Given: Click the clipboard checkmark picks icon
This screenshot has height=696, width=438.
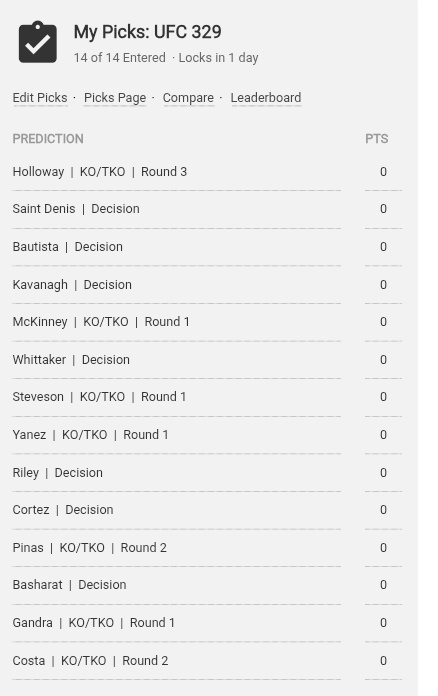Looking at the screenshot, I should point(38,42).
